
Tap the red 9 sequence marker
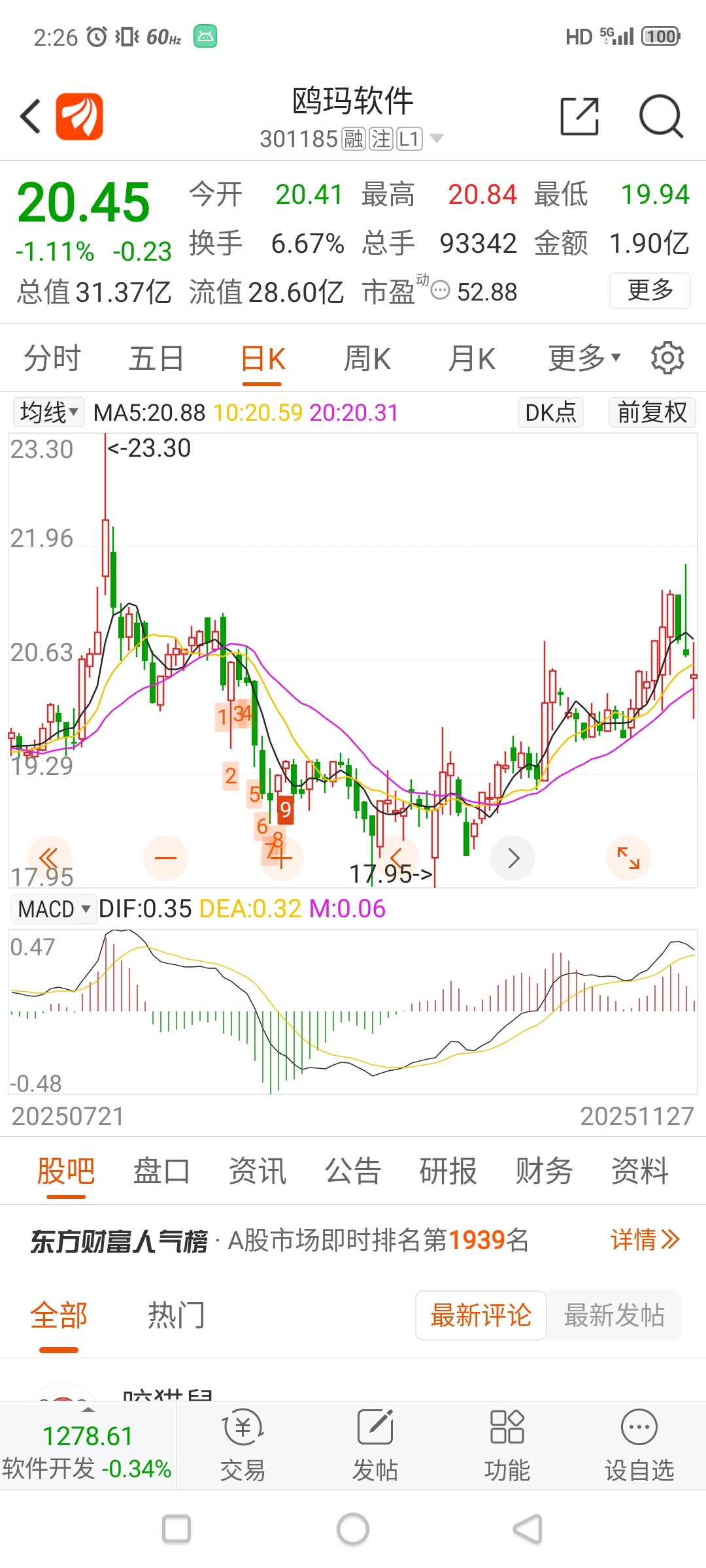(x=285, y=810)
